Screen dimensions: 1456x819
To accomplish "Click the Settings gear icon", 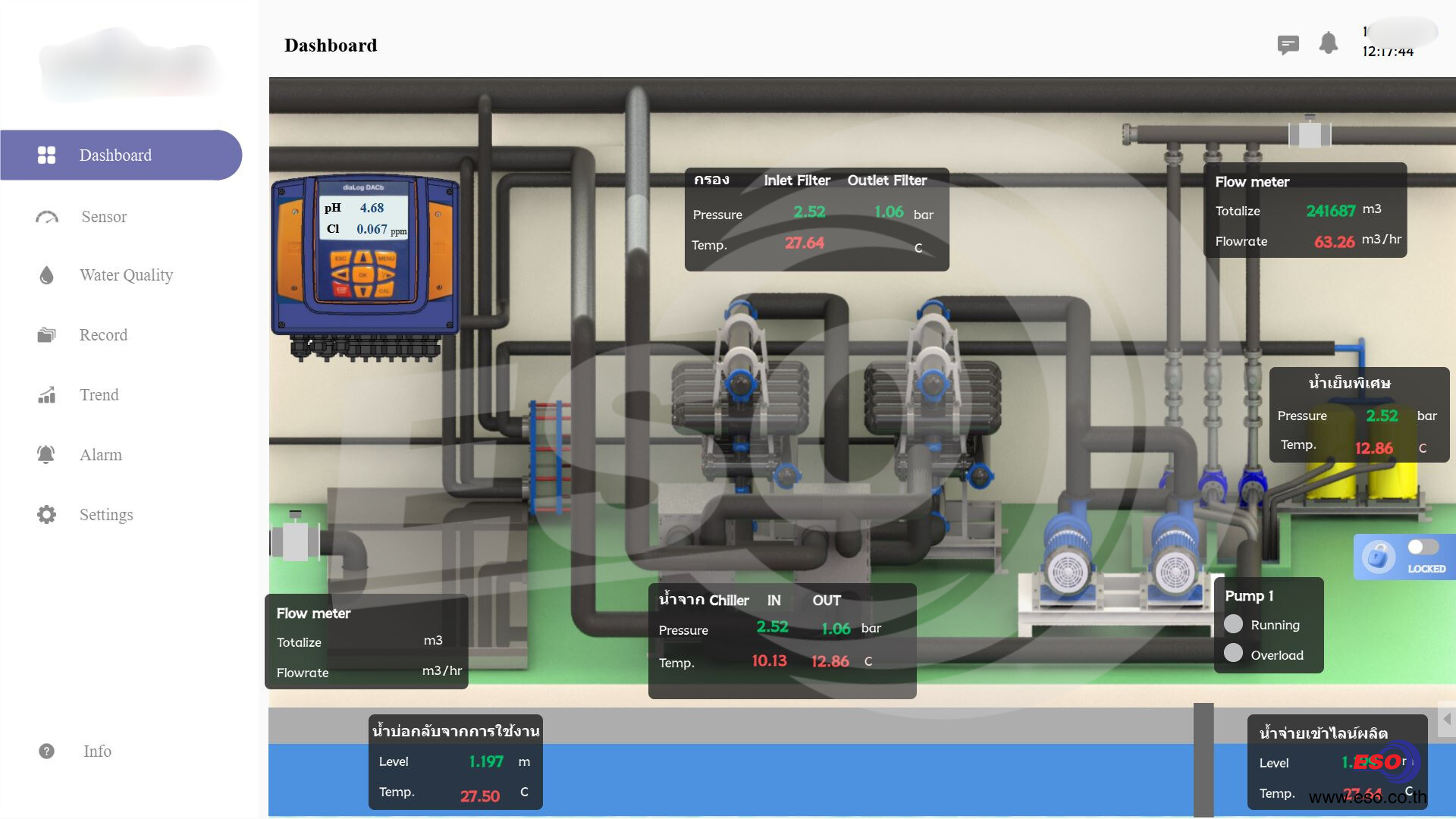I will 47,515.
